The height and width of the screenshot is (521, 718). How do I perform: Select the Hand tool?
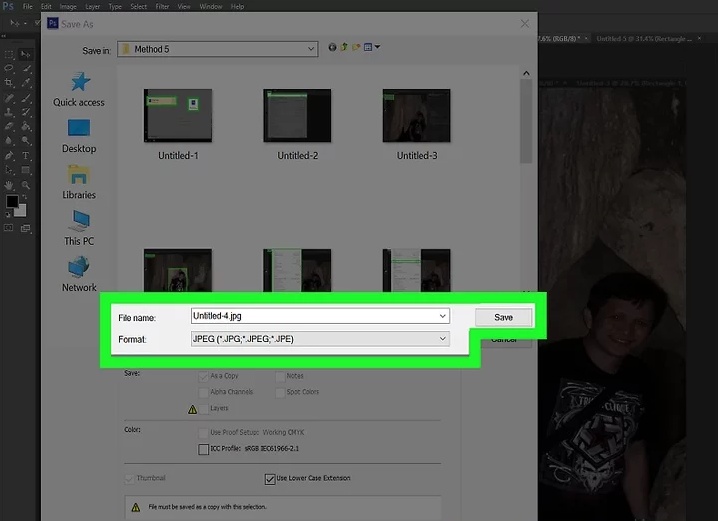(9, 185)
